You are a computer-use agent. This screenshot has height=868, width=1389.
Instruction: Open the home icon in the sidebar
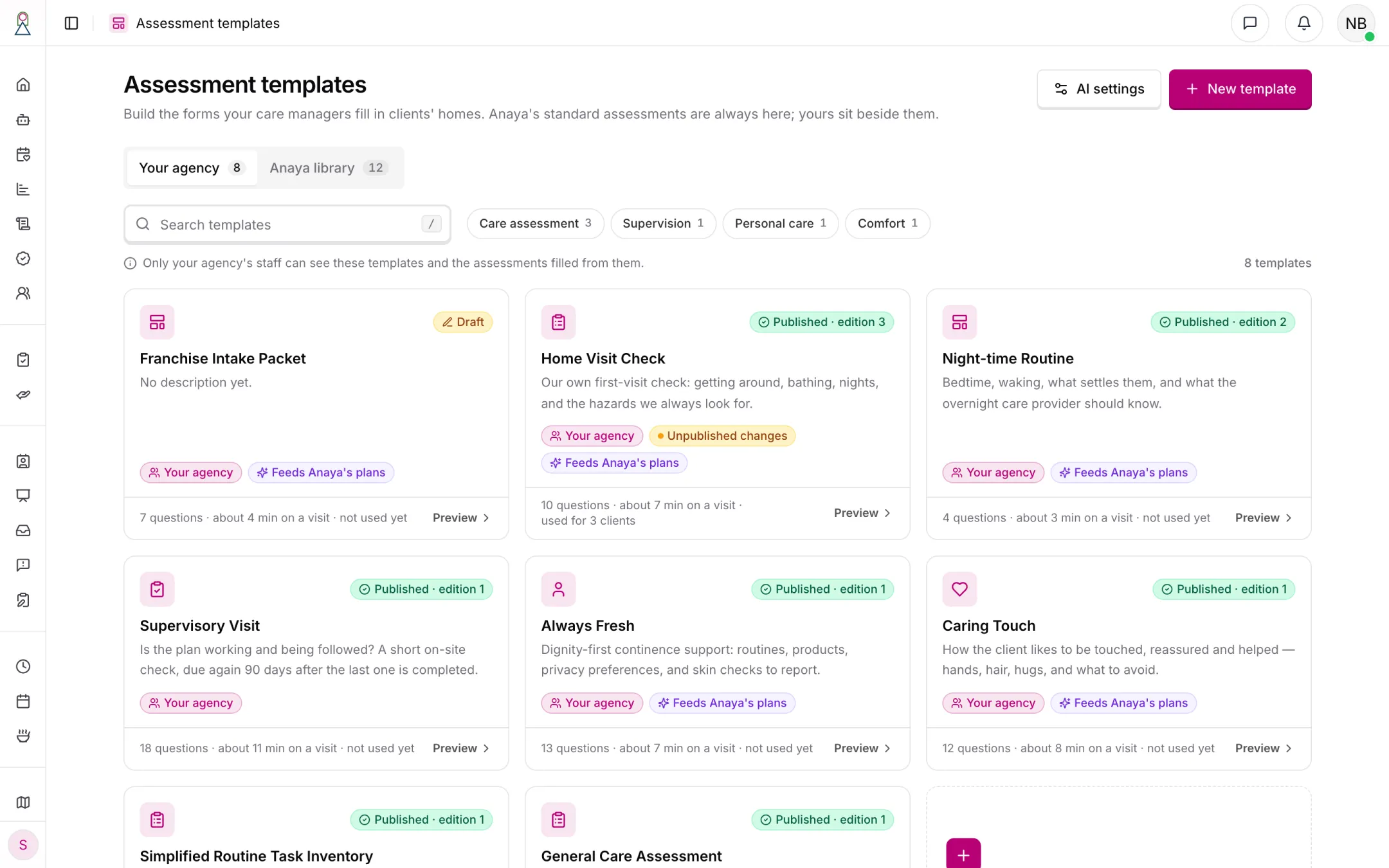[x=23, y=85]
